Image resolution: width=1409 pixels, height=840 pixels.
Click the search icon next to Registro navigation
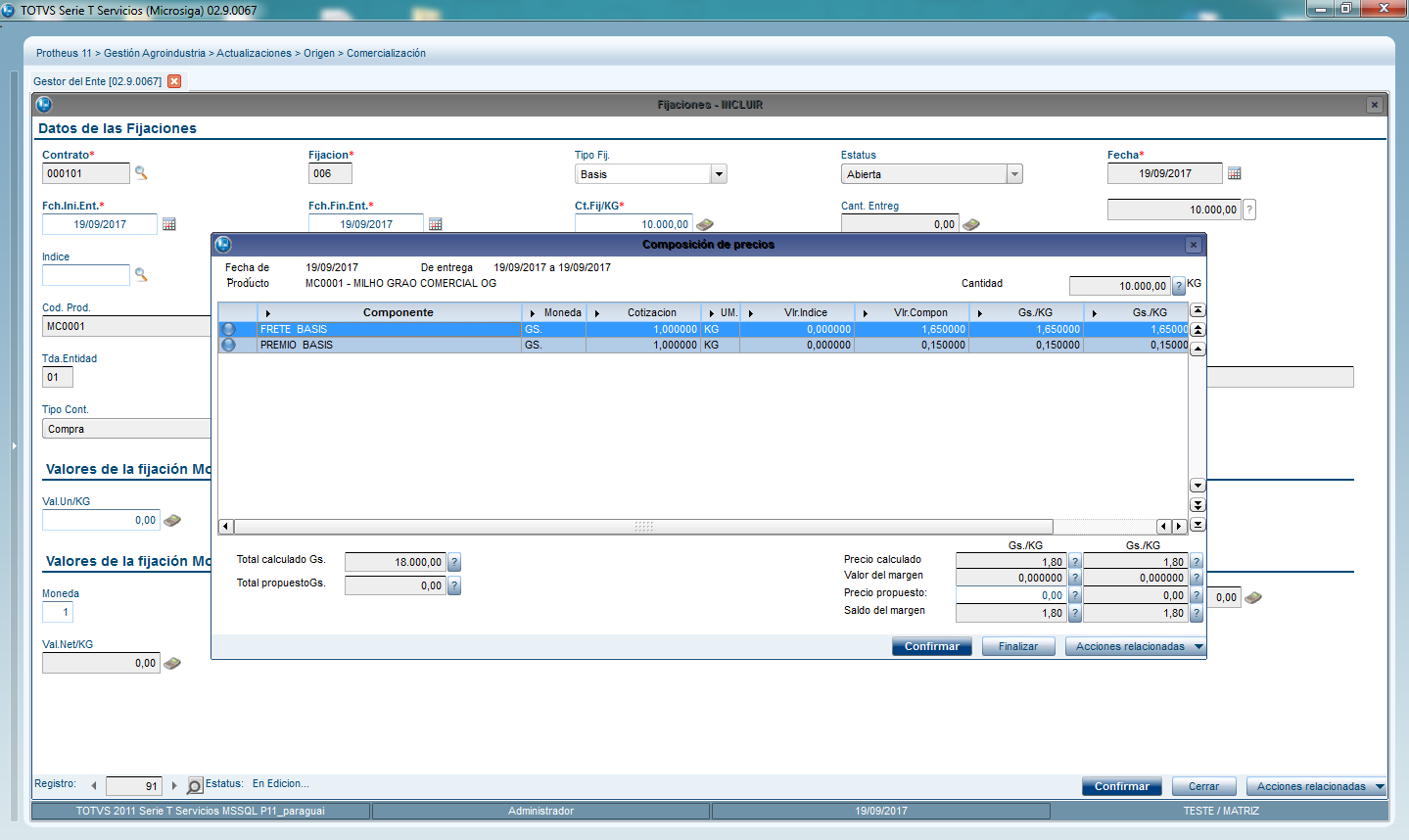195,786
